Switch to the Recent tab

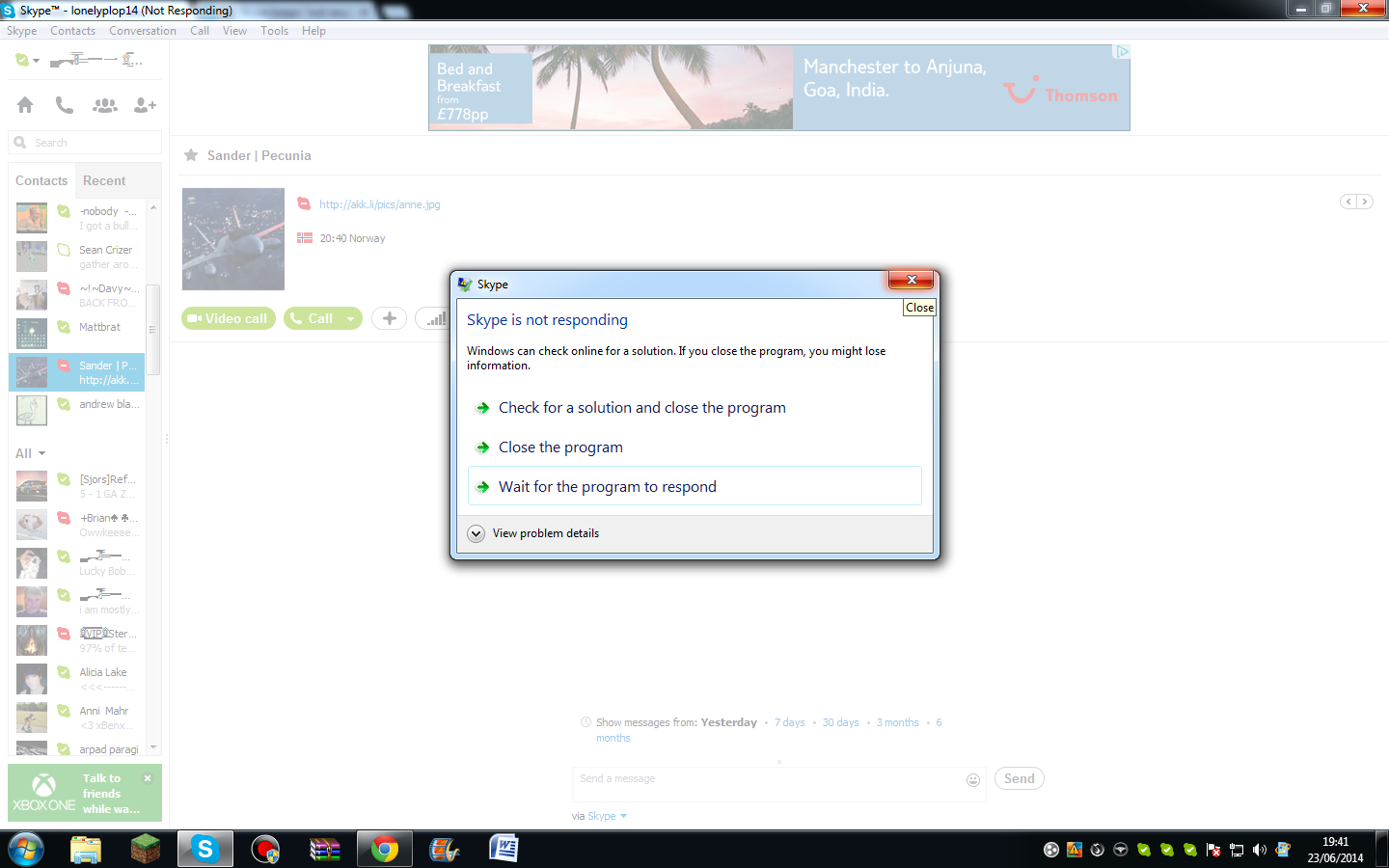pyautogui.click(x=104, y=180)
